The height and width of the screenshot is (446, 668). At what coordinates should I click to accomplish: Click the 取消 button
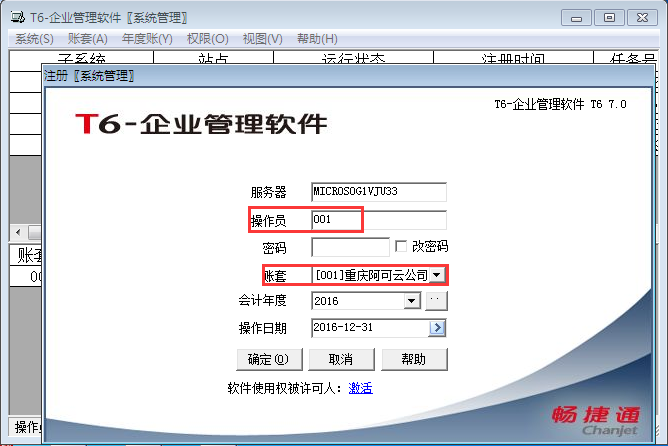(343, 359)
